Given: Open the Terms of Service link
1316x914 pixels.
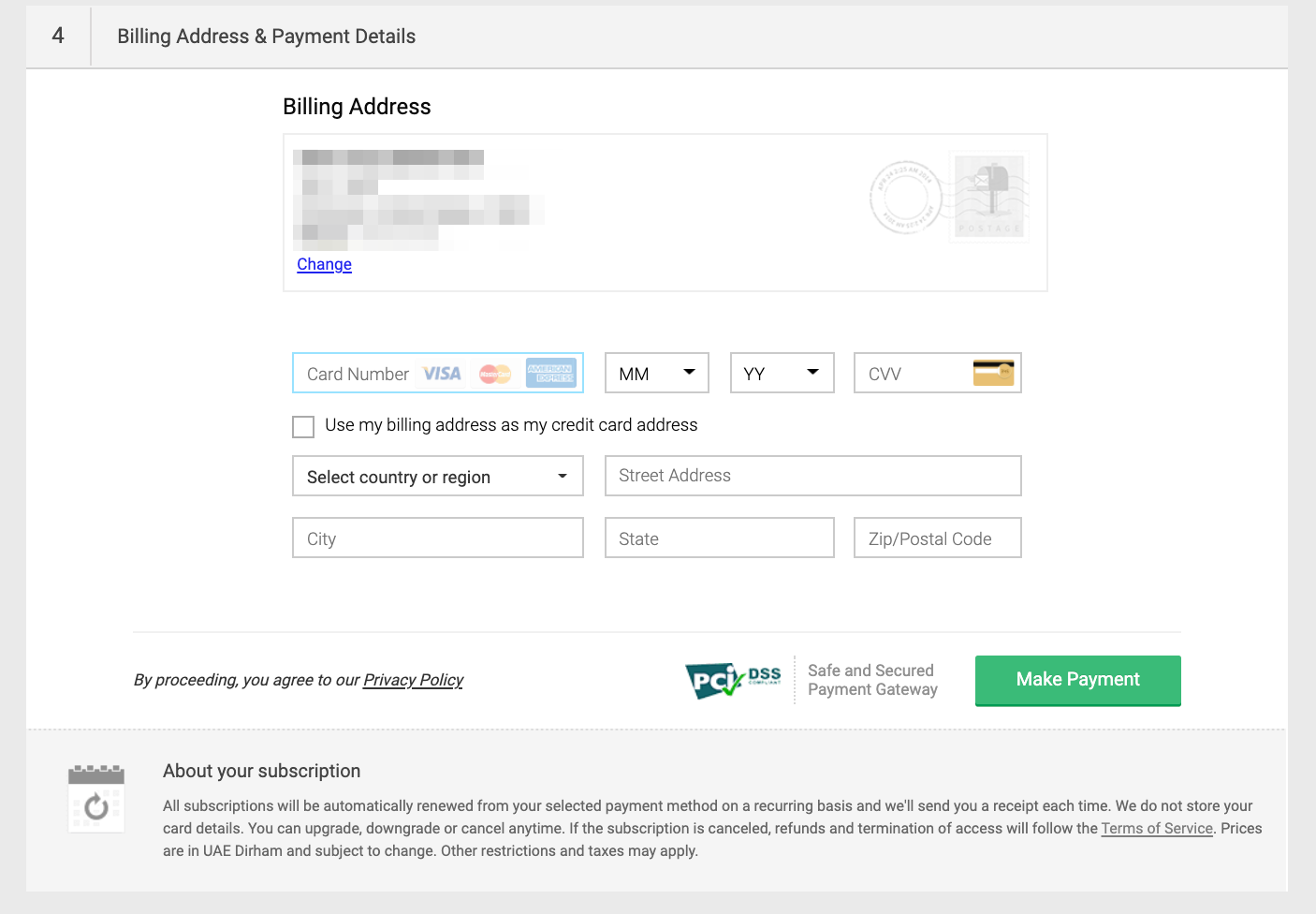Looking at the screenshot, I should coord(1157,828).
